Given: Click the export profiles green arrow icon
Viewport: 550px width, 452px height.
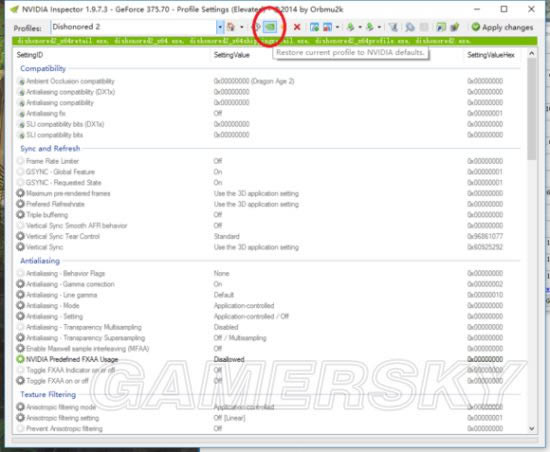Looking at the screenshot, I should point(350,27).
